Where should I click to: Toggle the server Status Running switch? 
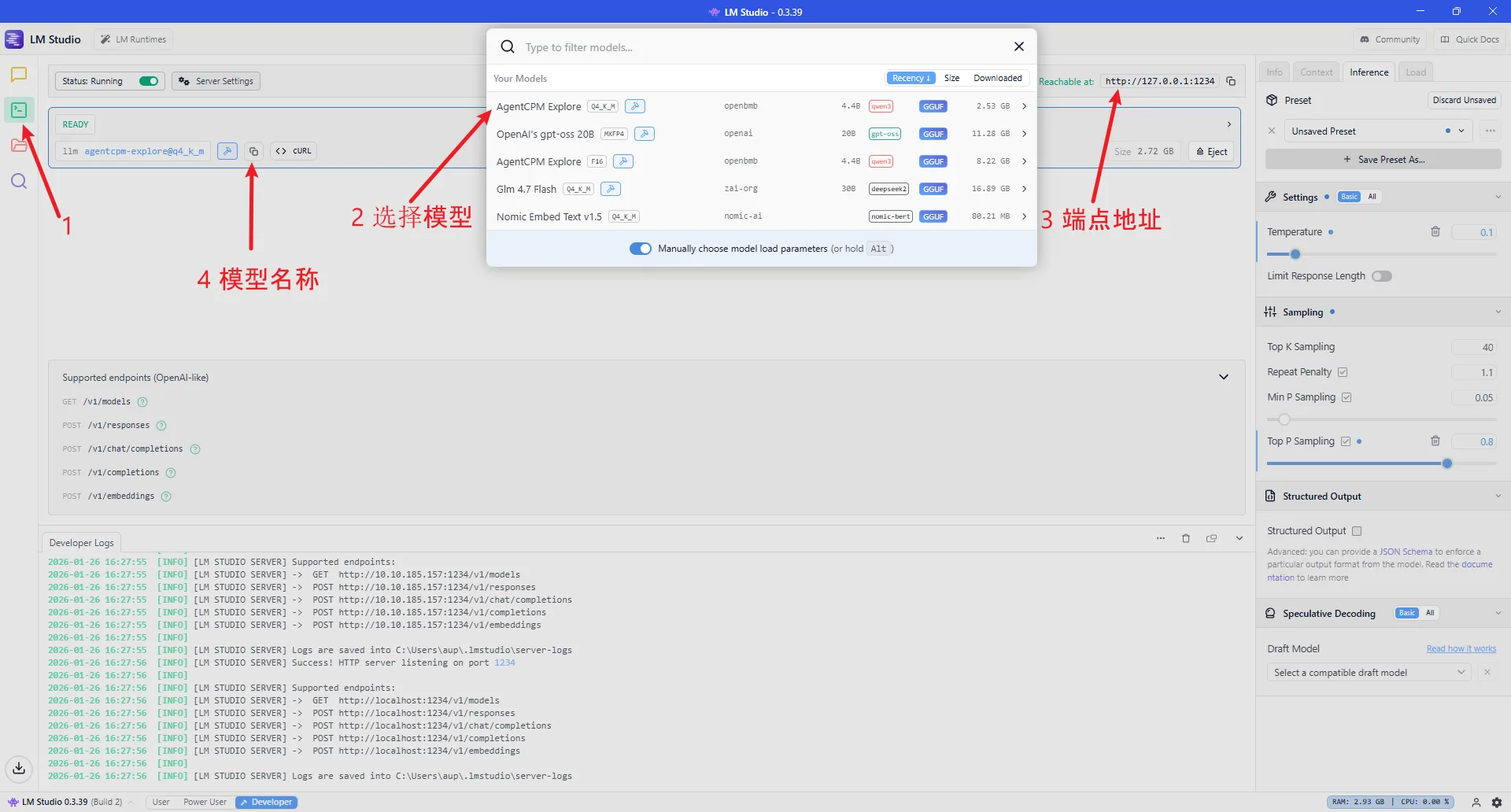[x=149, y=81]
